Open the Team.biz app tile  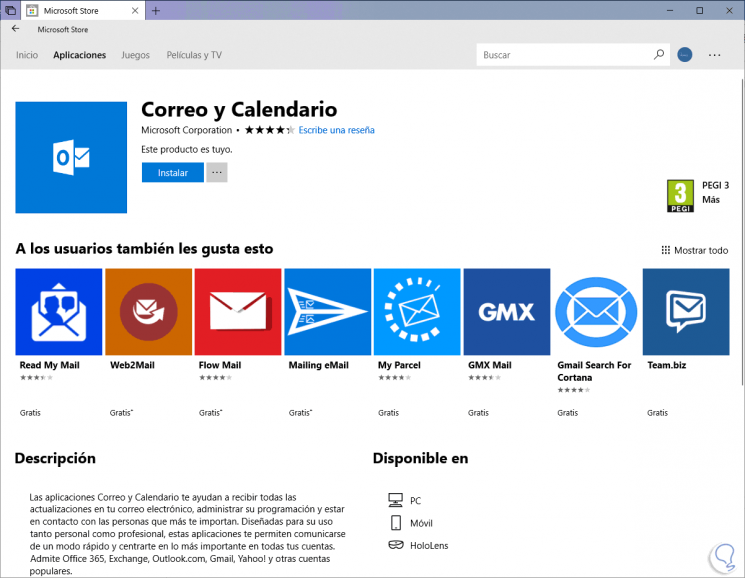click(x=686, y=312)
